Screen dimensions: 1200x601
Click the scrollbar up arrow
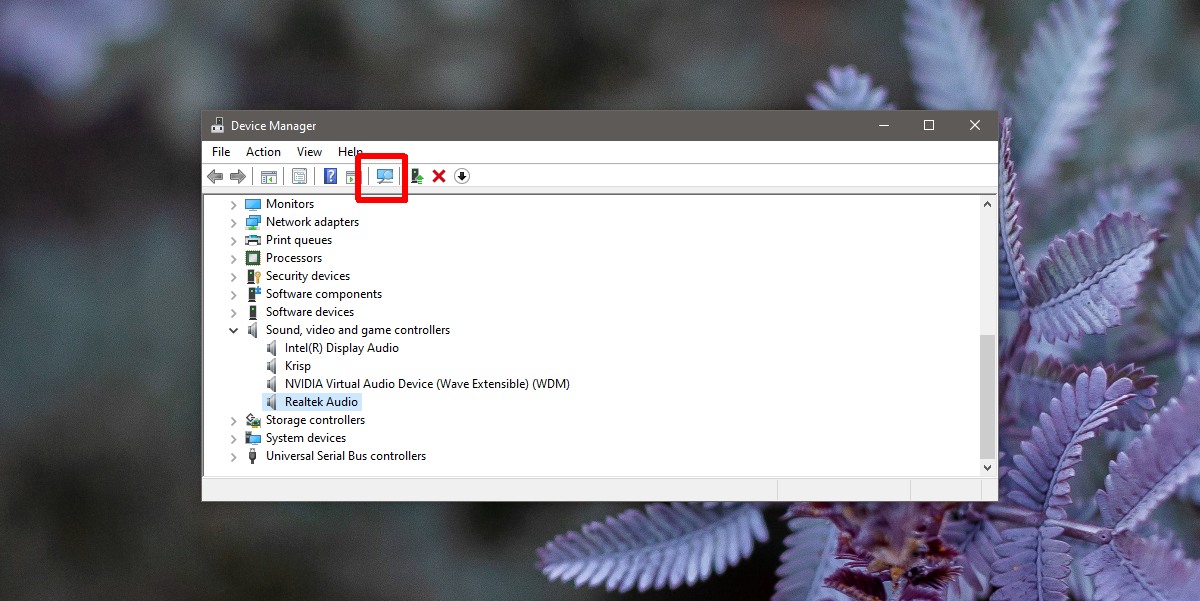coord(988,204)
